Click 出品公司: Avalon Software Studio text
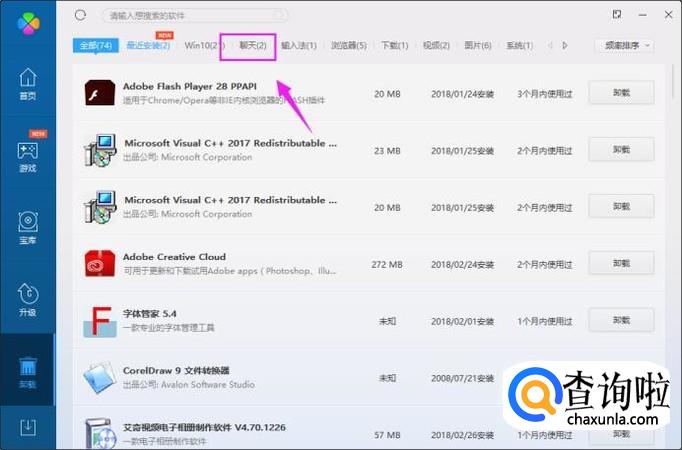The height and width of the screenshot is (450, 682). point(188,385)
